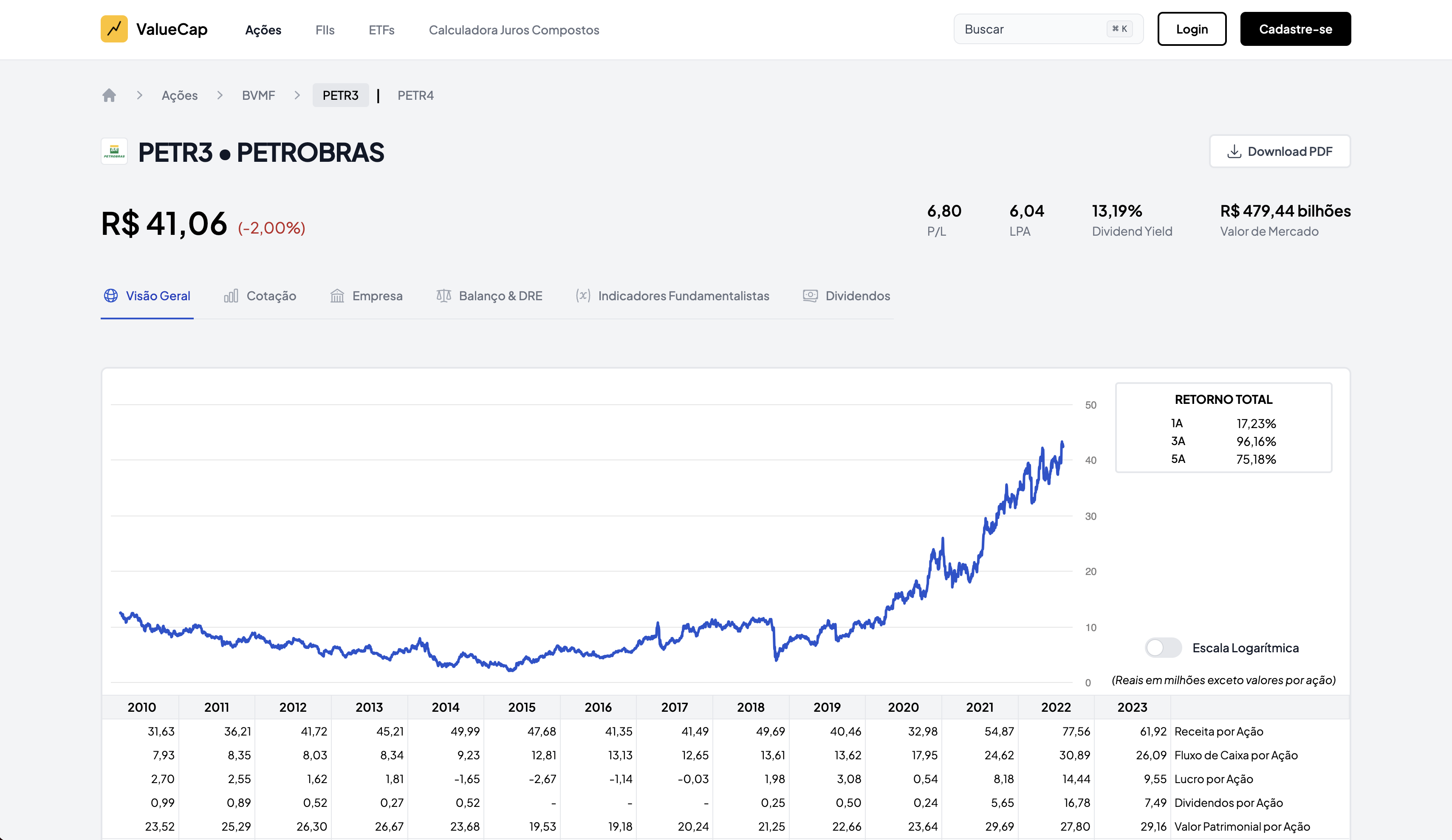
Task: Select the PETR3 ticker chip
Action: 341,95
